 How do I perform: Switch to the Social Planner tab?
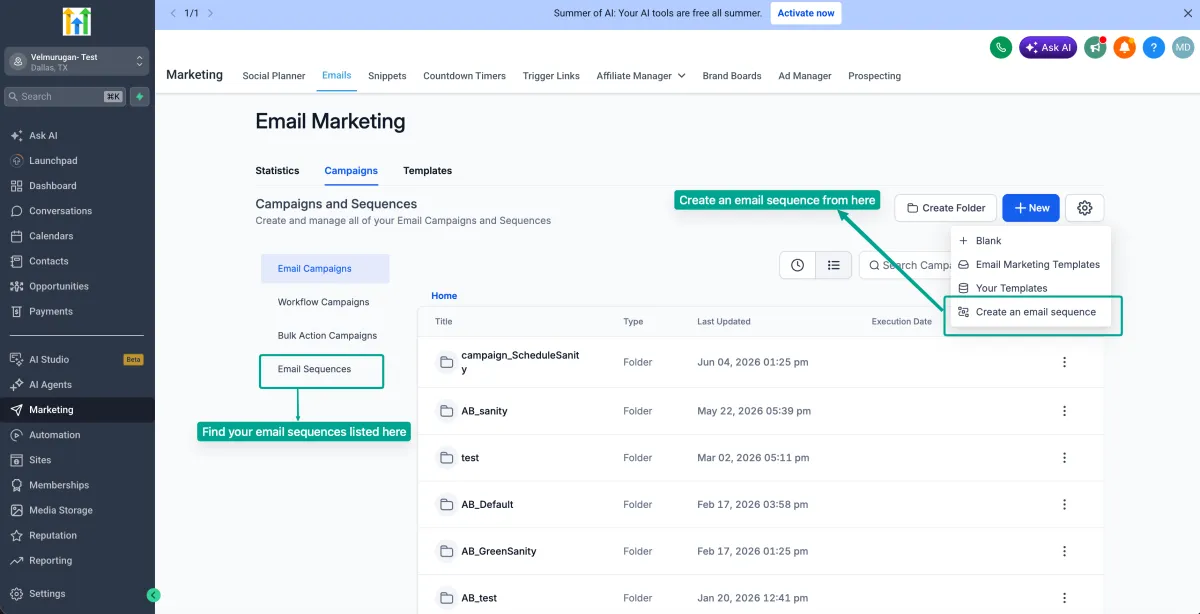[x=274, y=76]
